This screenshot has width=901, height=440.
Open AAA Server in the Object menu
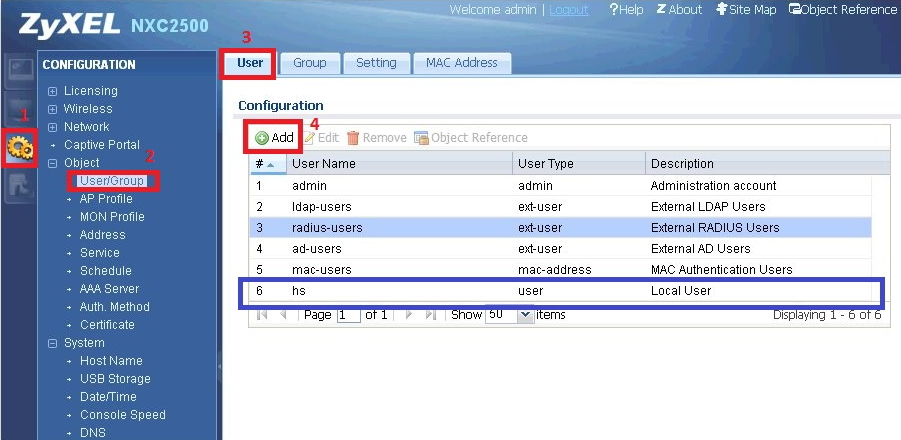(x=109, y=289)
